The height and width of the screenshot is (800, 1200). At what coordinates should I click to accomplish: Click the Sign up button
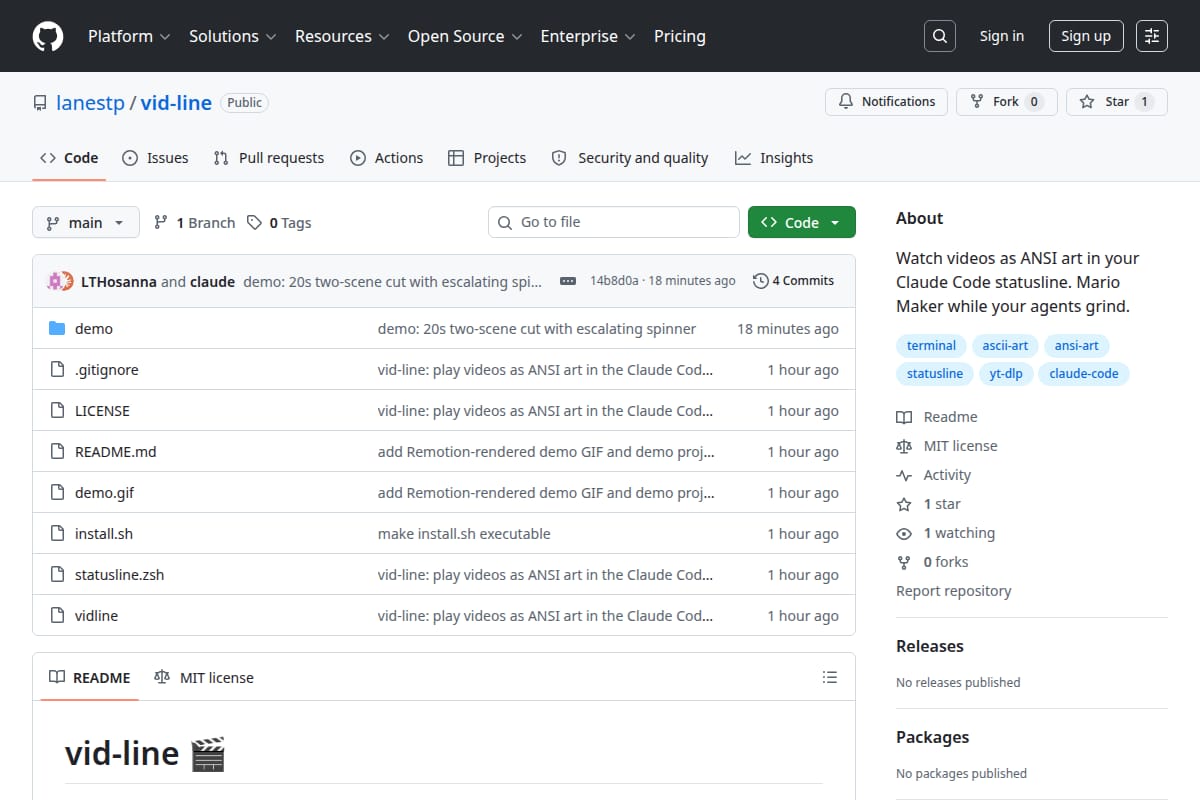click(x=1086, y=36)
